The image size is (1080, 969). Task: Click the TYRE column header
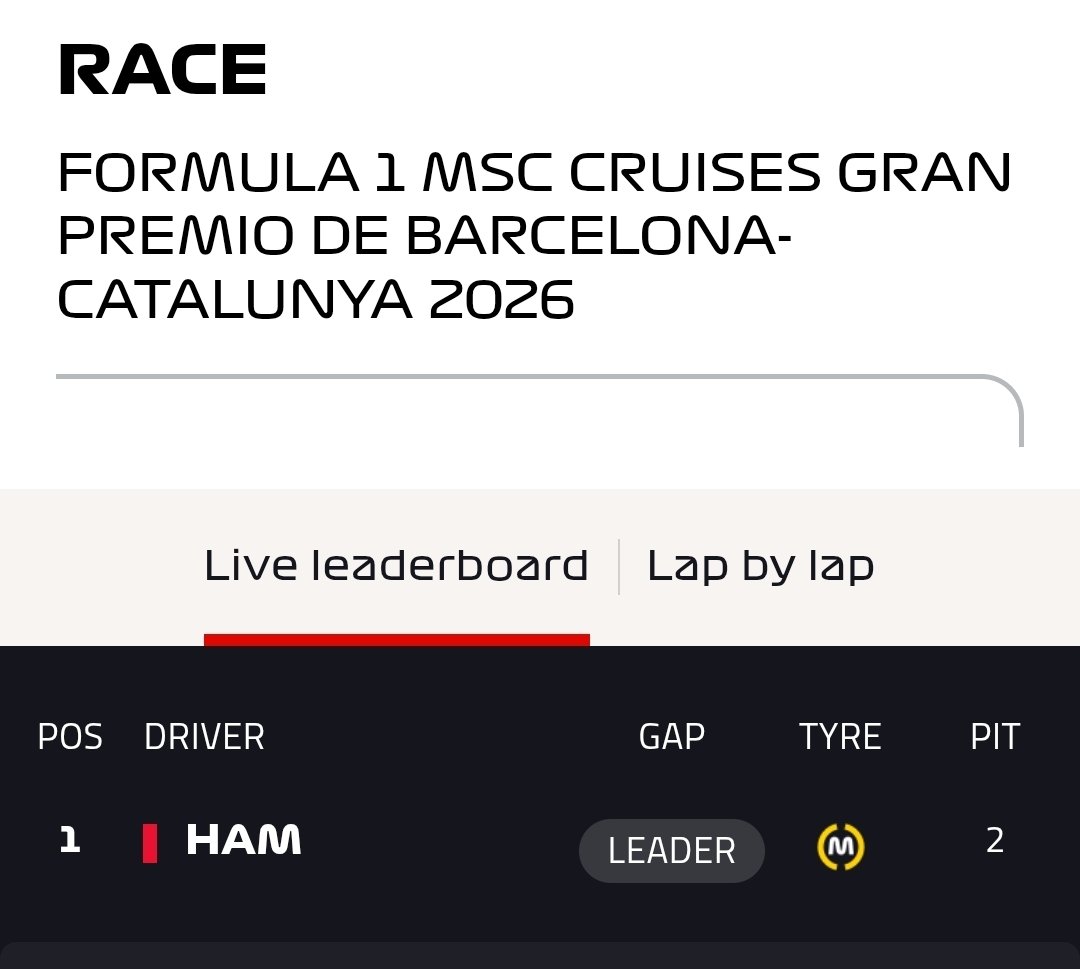840,737
